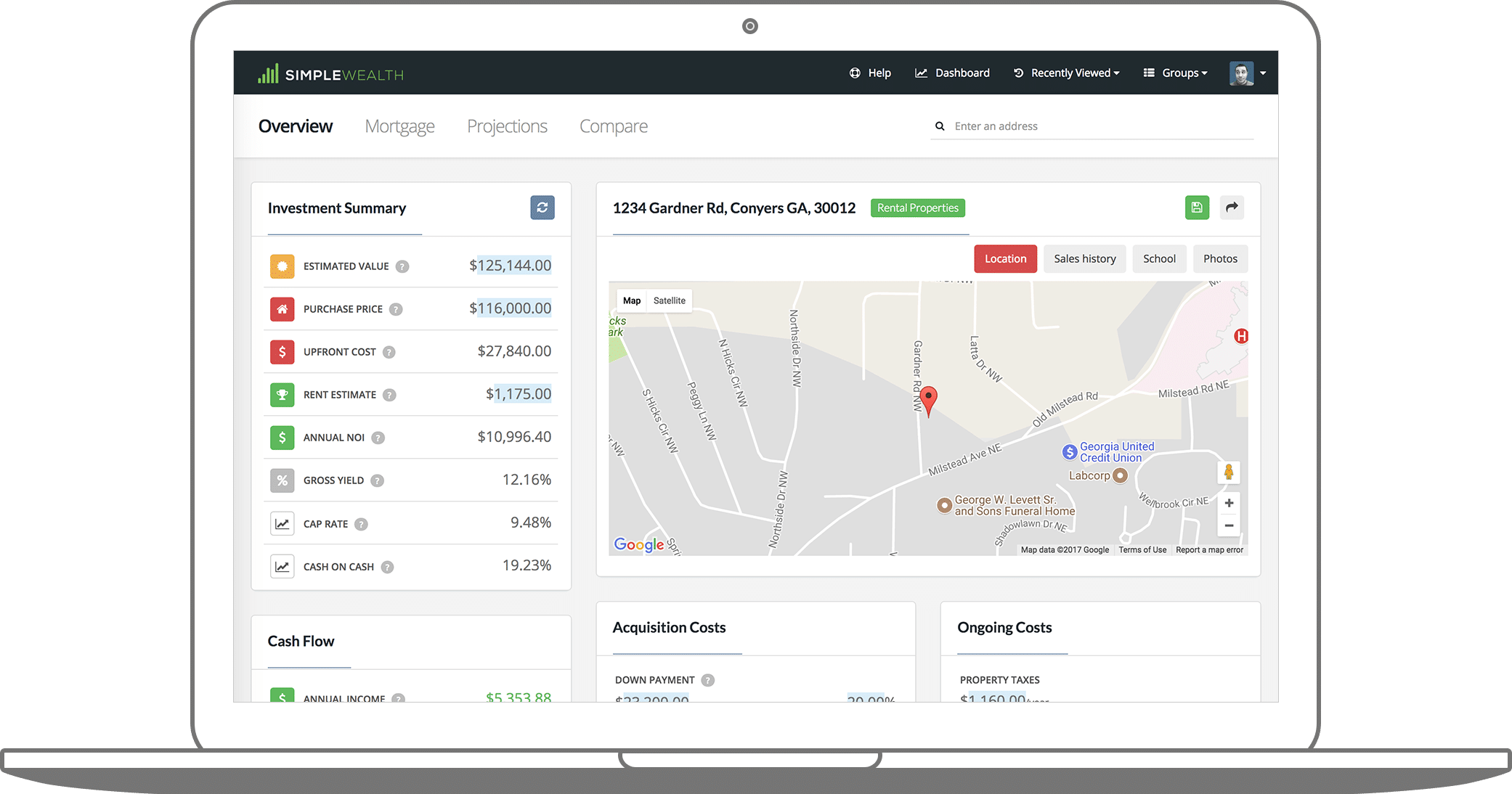Click the cash on cash value 19.23%

(x=527, y=565)
